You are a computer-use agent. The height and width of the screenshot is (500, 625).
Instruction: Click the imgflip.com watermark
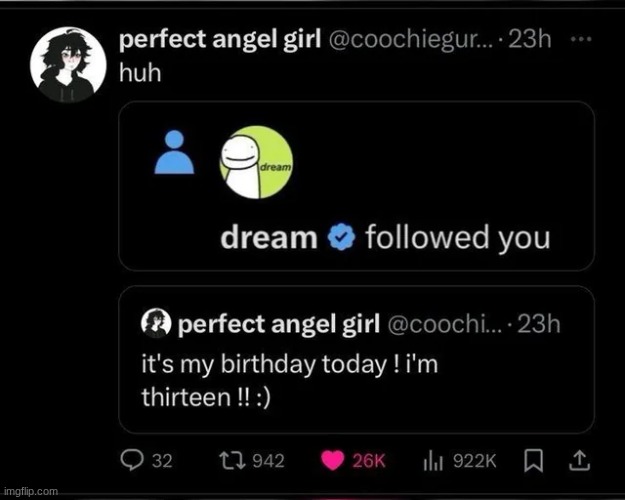click(30, 492)
